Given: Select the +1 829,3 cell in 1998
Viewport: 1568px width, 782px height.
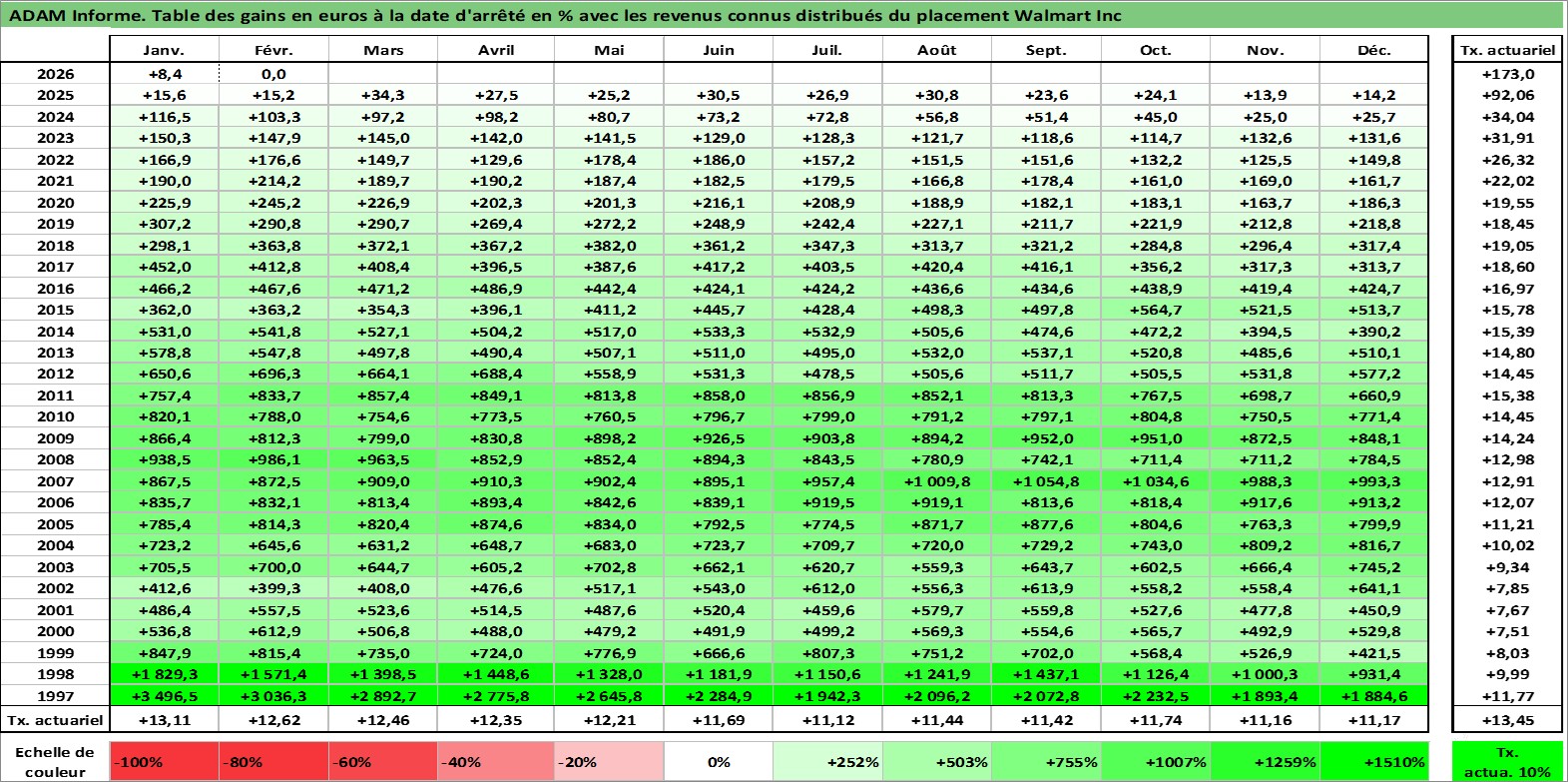Looking at the screenshot, I should pyautogui.click(x=164, y=674).
